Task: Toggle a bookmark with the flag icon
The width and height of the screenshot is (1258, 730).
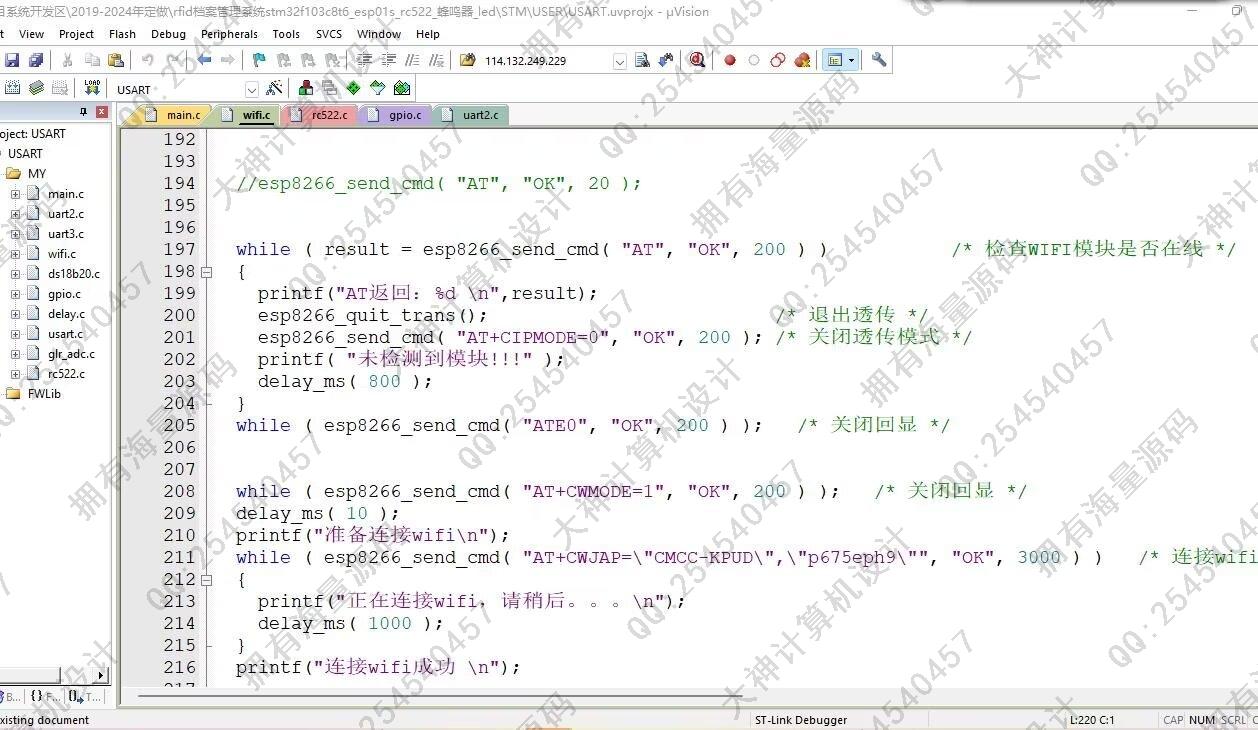Action: (x=259, y=60)
